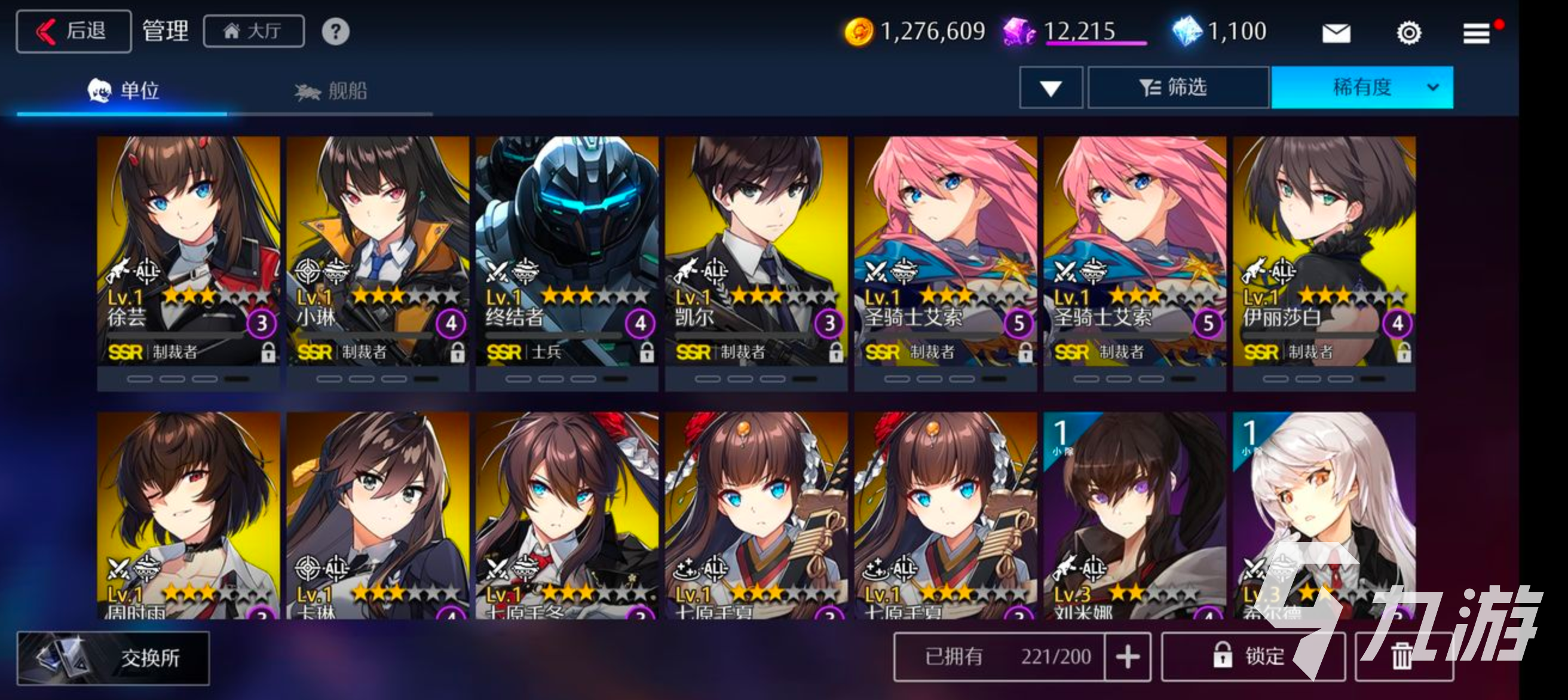Click the descending sort triangle button
Viewport: 1568px width, 700px height.
[x=1051, y=88]
